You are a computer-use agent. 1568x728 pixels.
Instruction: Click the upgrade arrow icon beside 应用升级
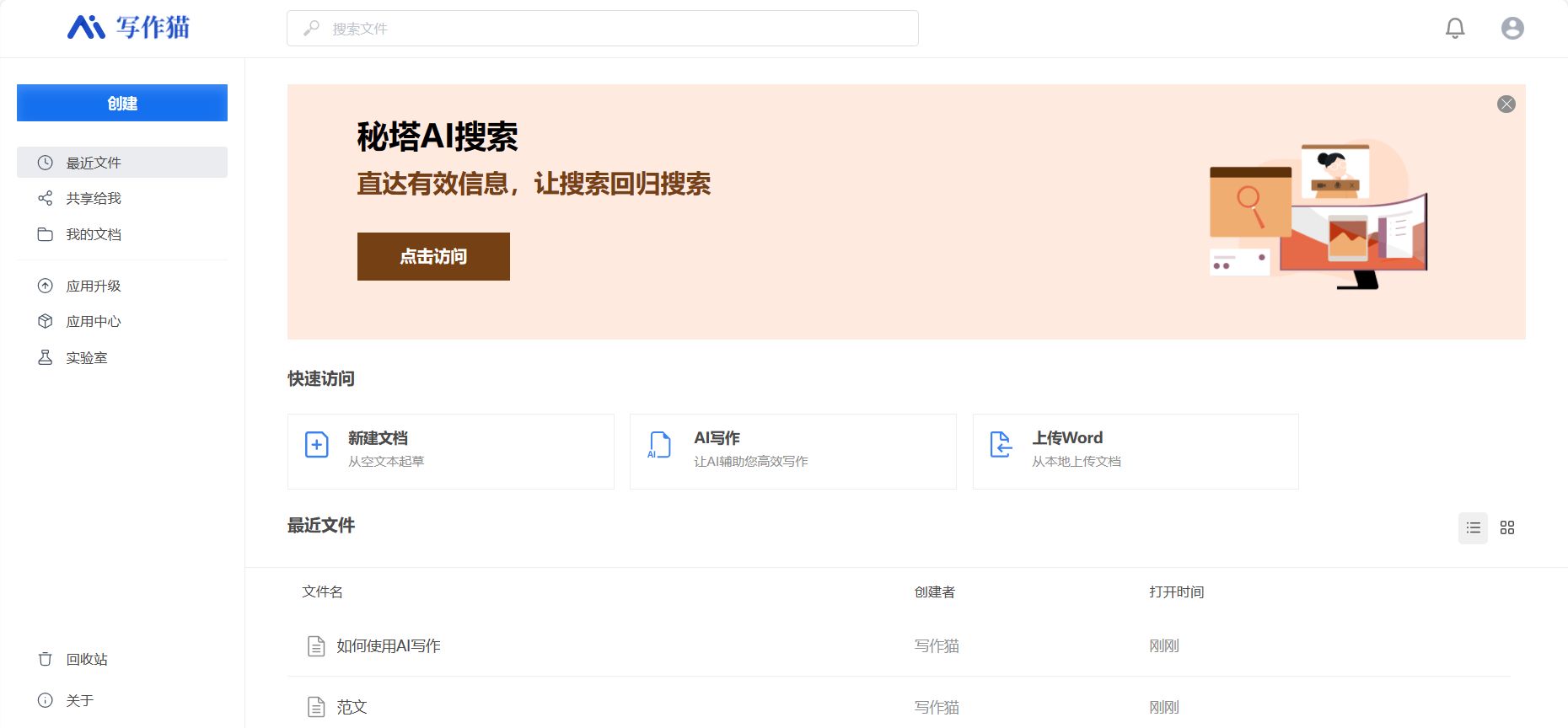click(46, 286)
